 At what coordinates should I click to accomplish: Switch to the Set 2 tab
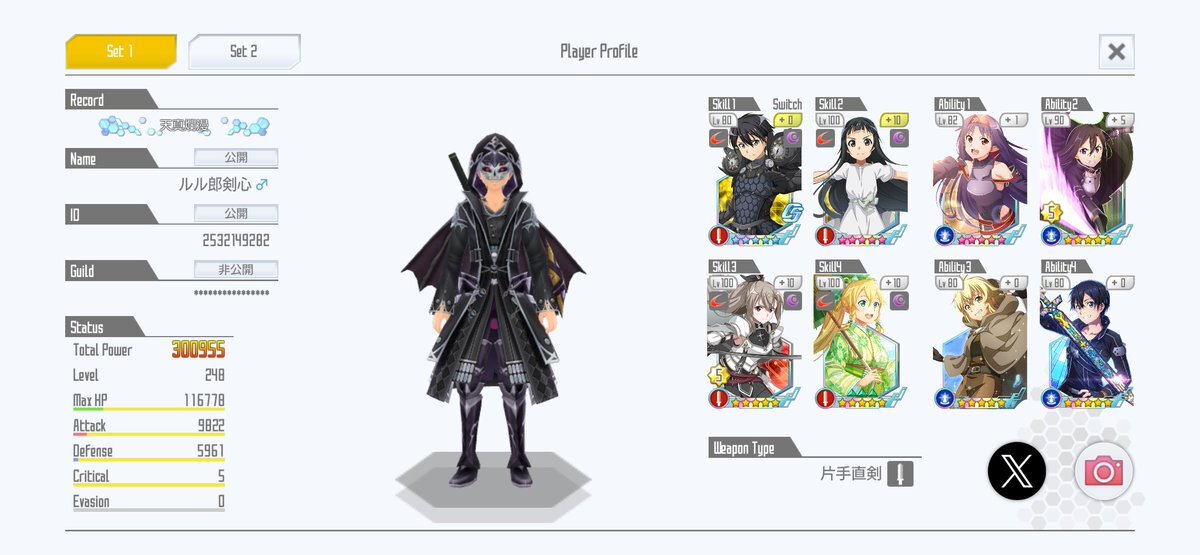[x=244, y=51]
